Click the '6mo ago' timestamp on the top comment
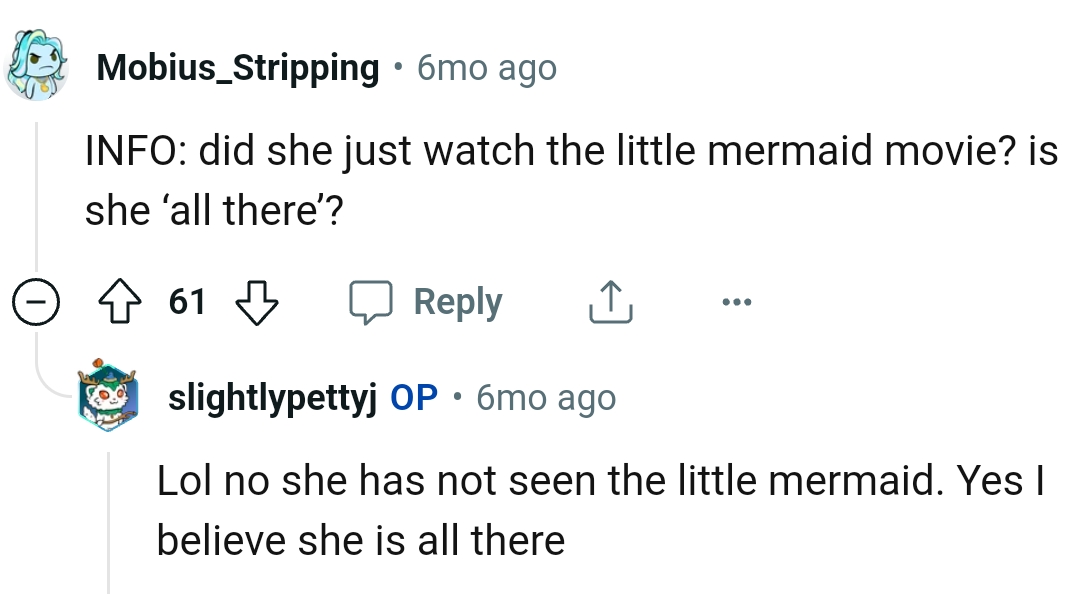 pos(486,67)
